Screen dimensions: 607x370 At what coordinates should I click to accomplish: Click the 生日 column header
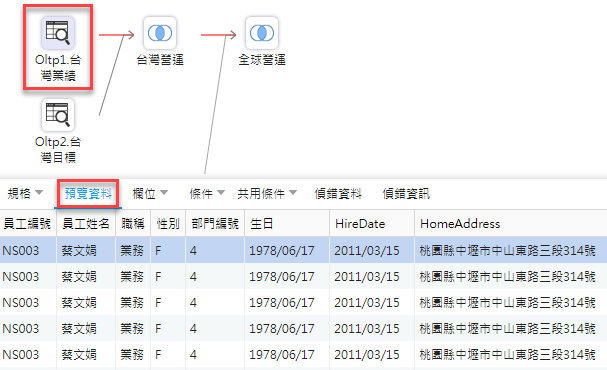coord(287,223)
